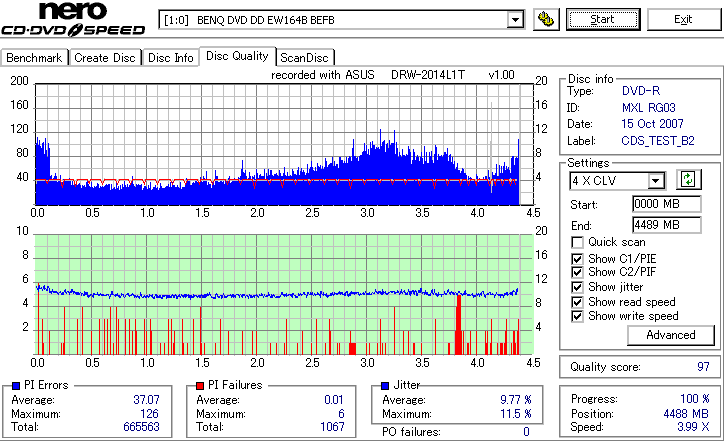Select the Disc Quality tab
This screenshot has width=724, height=441.
[x=237, y=56]
